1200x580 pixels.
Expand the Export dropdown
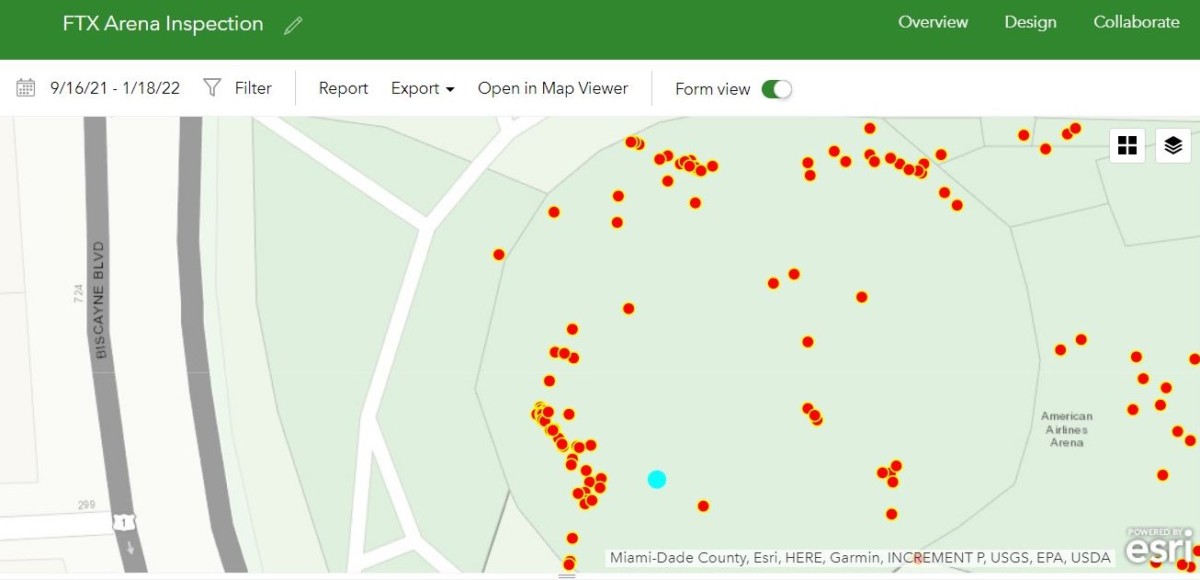[x=423, y=88]
